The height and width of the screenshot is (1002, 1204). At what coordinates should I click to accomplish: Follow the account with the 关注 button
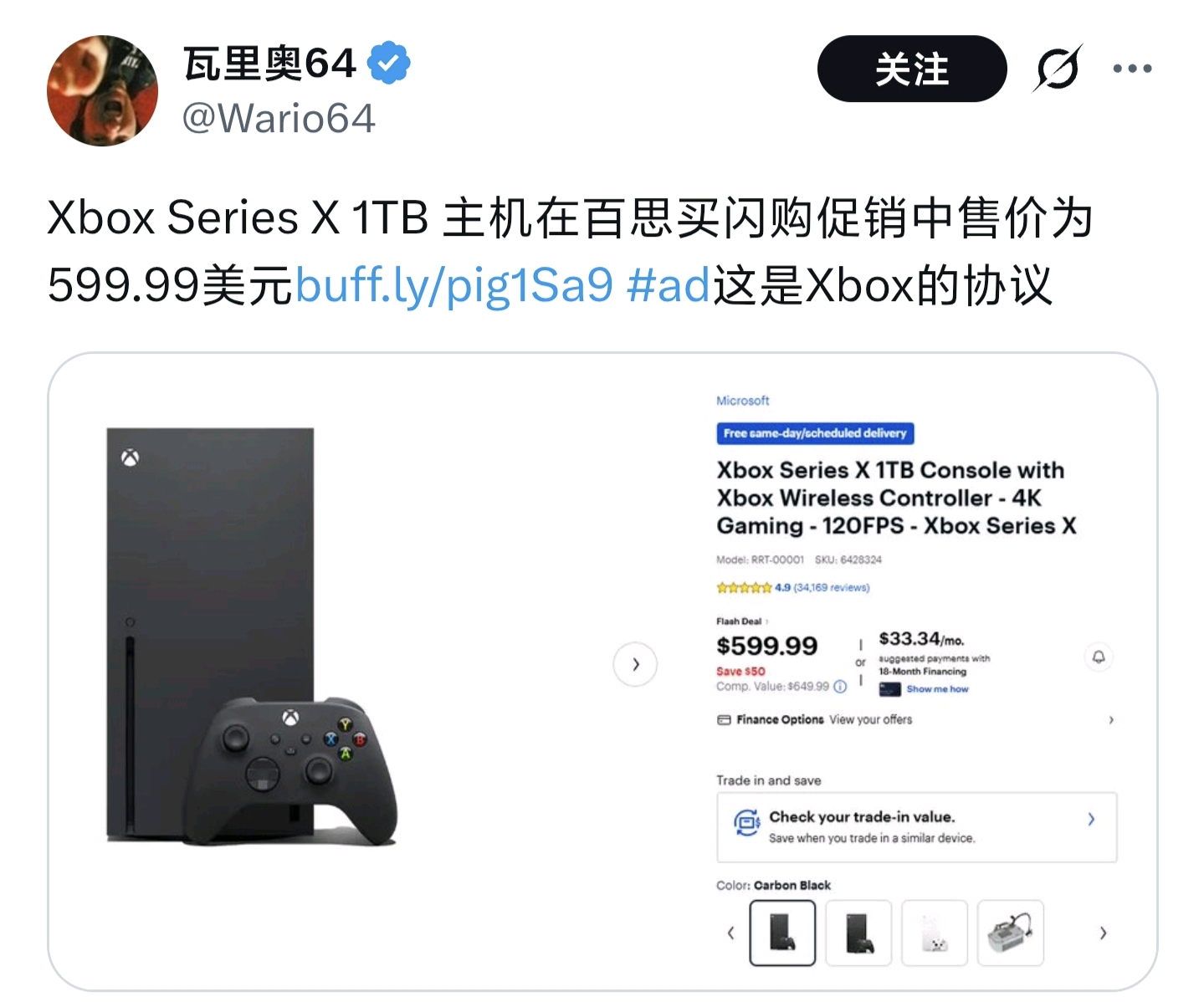tap(912, 69)
